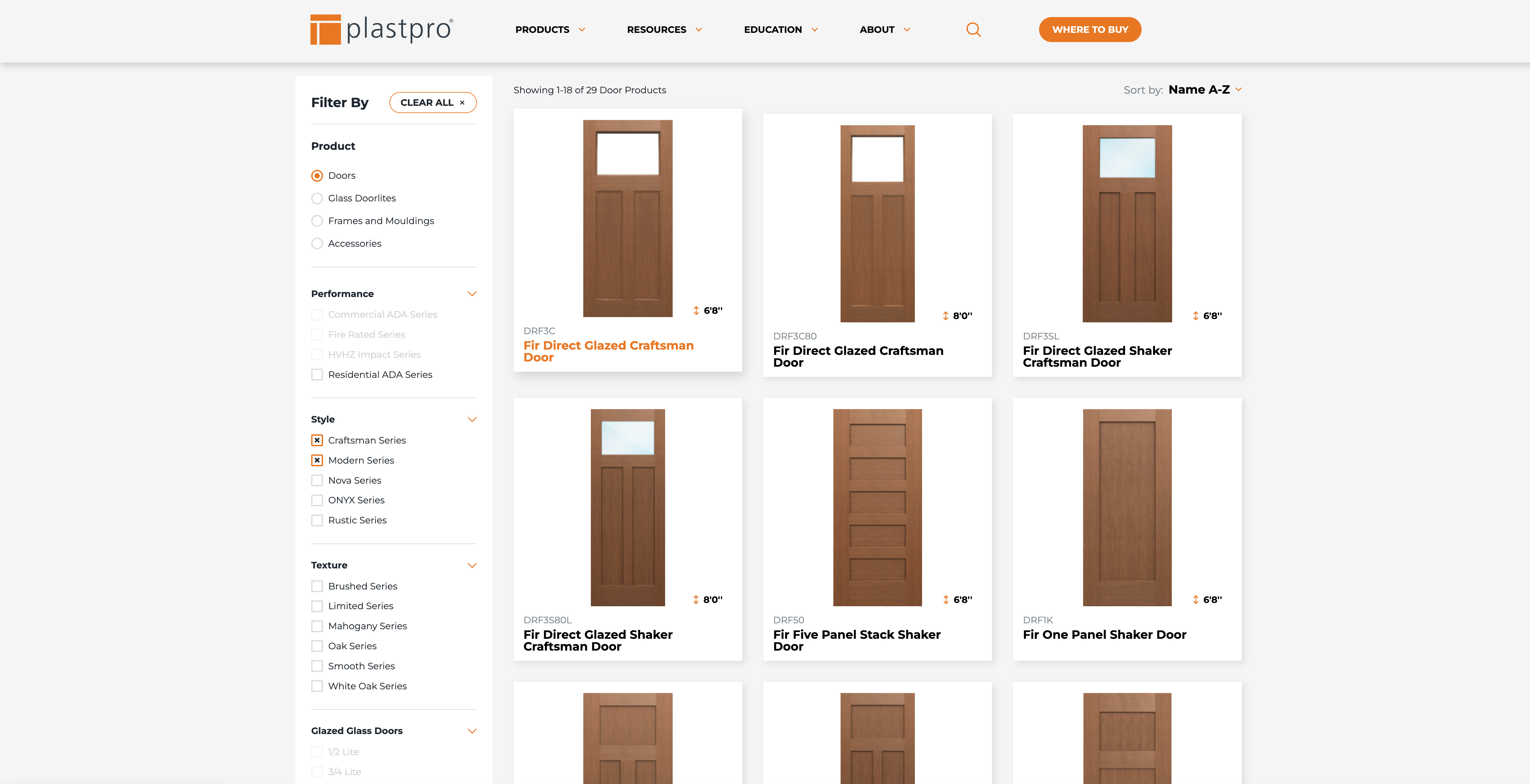Click the height icon on DRF50 card
Screen dimensions: 1530x784
(x=945, y=600)
